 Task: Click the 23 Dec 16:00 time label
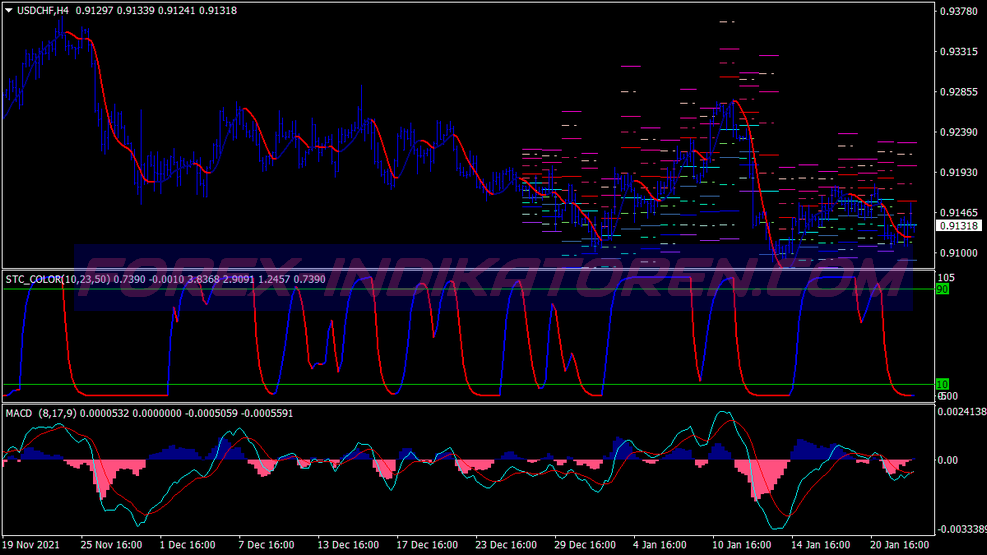[505, 546]
